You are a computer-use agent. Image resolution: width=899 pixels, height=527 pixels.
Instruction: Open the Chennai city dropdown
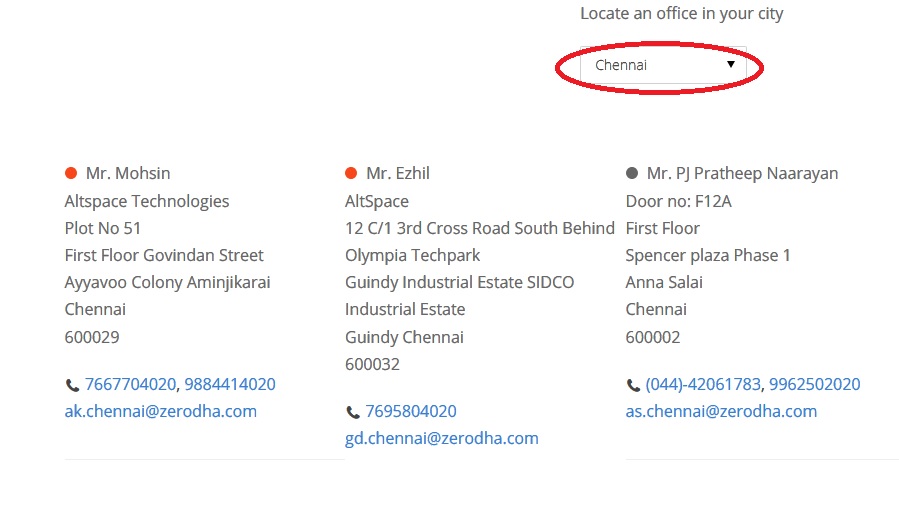(663, 65)
